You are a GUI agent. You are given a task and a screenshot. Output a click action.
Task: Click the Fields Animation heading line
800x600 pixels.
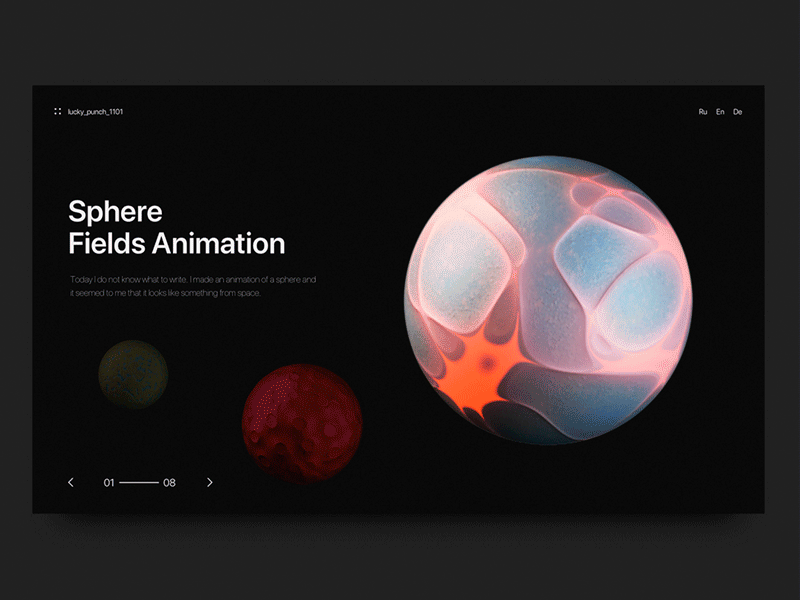click(x=177, y=243)
